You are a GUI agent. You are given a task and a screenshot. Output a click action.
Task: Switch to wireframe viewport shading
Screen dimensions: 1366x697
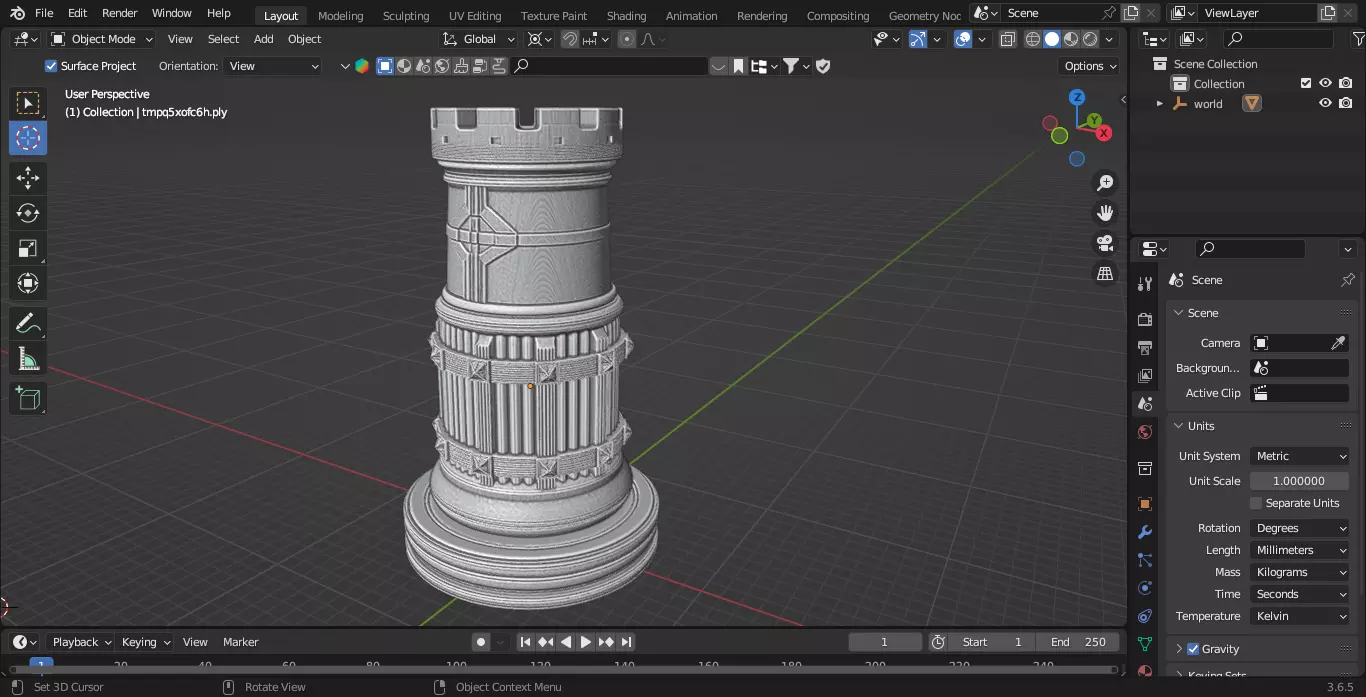1033,39
